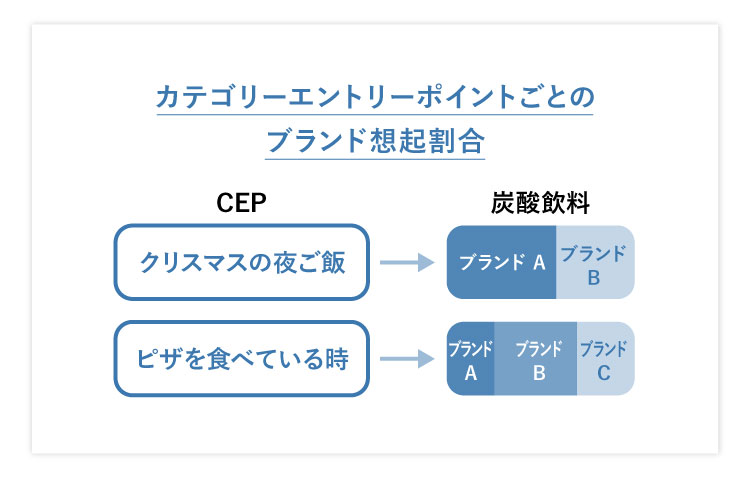Viewport: 750px width, 479px height.
Task: Click the letter B in bottom brand bar
Action: coord(539,373)
